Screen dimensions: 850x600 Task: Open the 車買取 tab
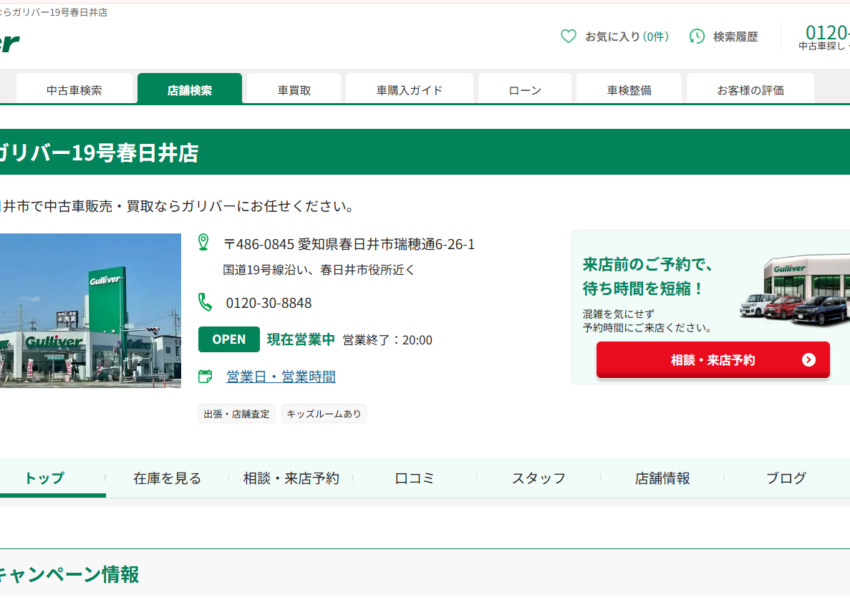[x=294, y=89]
